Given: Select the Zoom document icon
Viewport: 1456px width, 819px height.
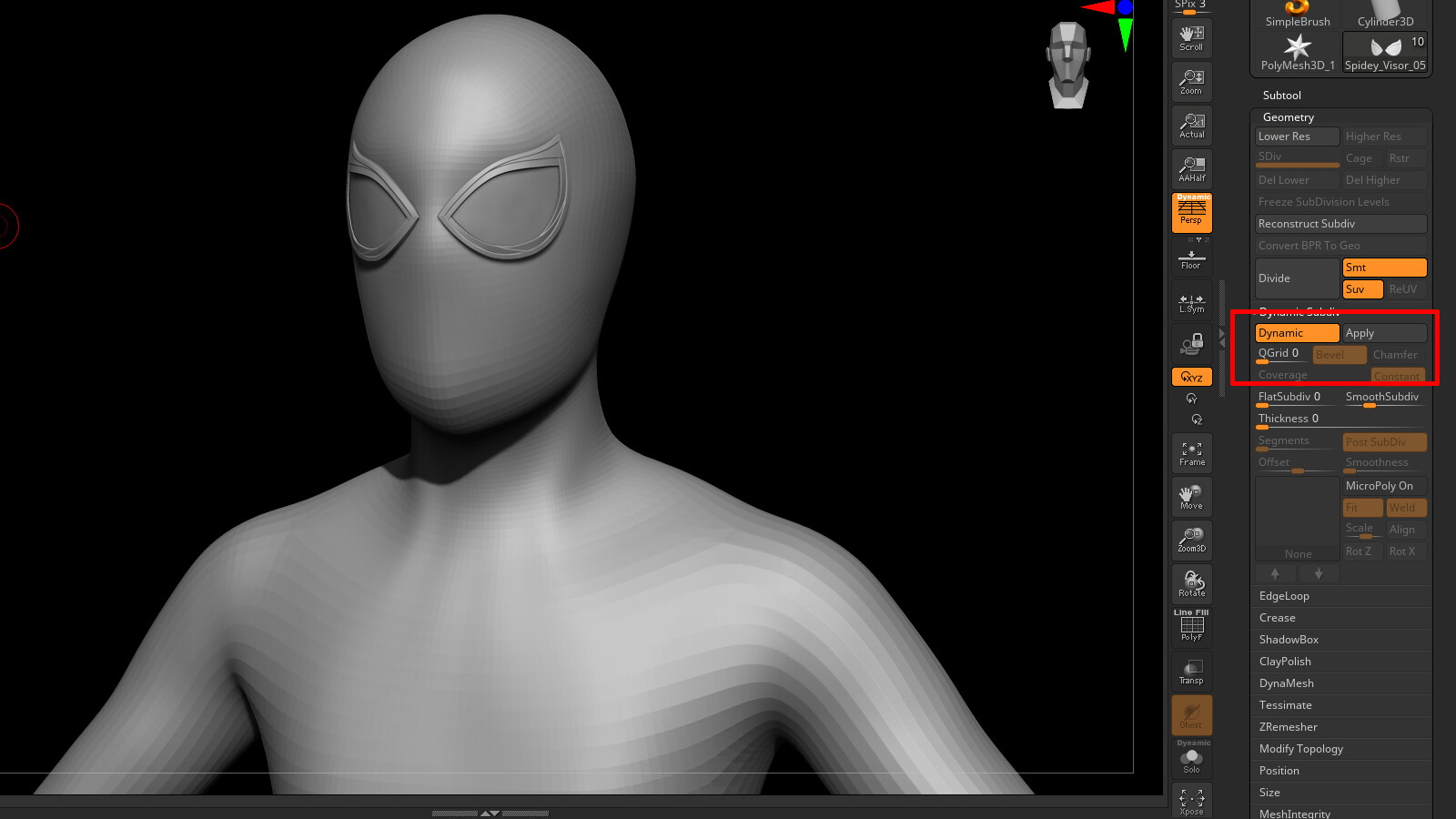Looking at the screenshot, I should 1191,82.
